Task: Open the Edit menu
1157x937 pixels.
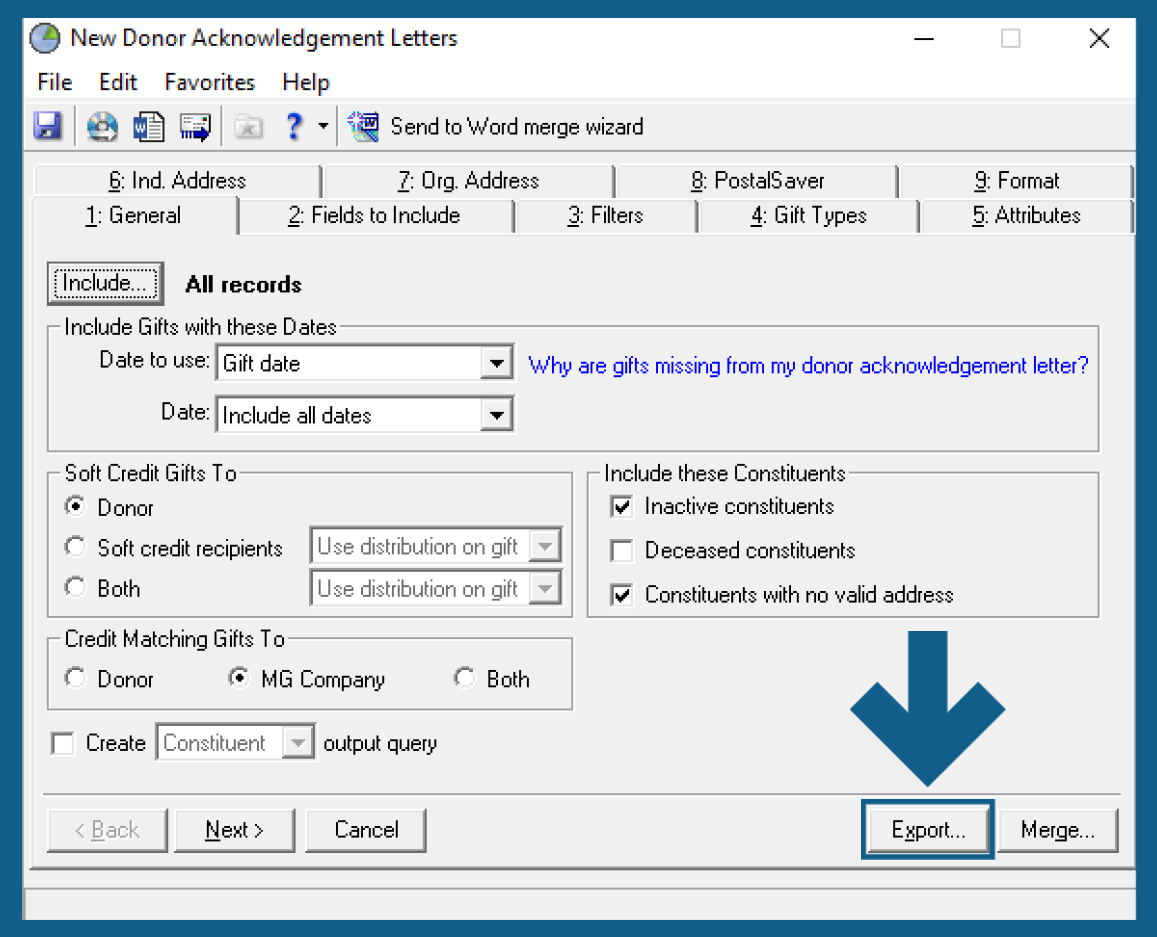Action: [x=118, y=82]
